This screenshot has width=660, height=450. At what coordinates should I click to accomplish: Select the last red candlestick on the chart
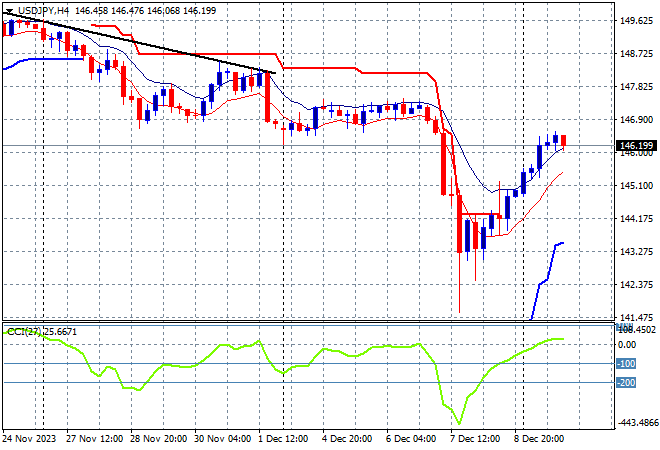click(564, 141)
